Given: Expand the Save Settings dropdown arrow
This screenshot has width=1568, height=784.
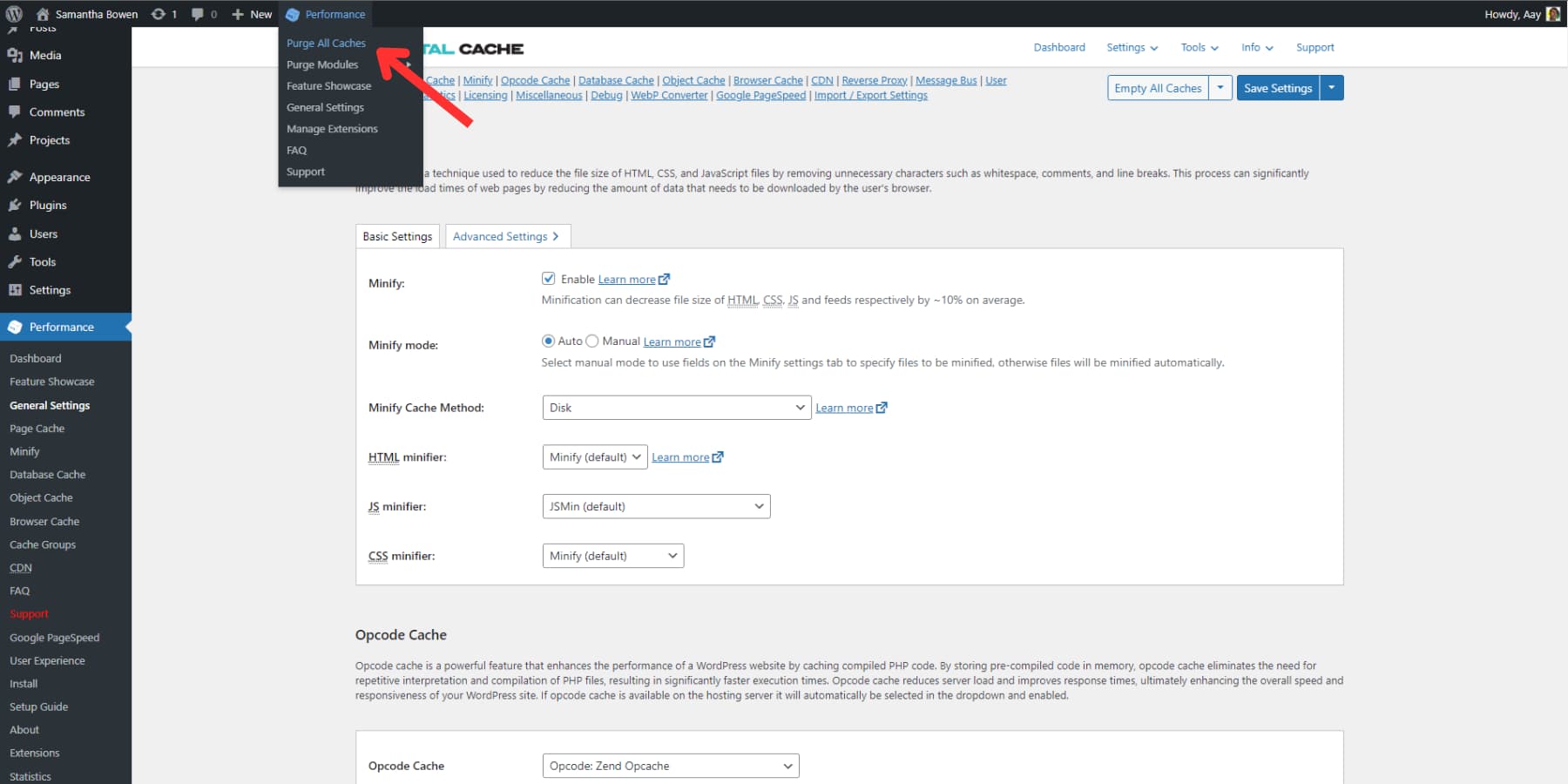Looking at the screenshot, I should point(1330,87).
